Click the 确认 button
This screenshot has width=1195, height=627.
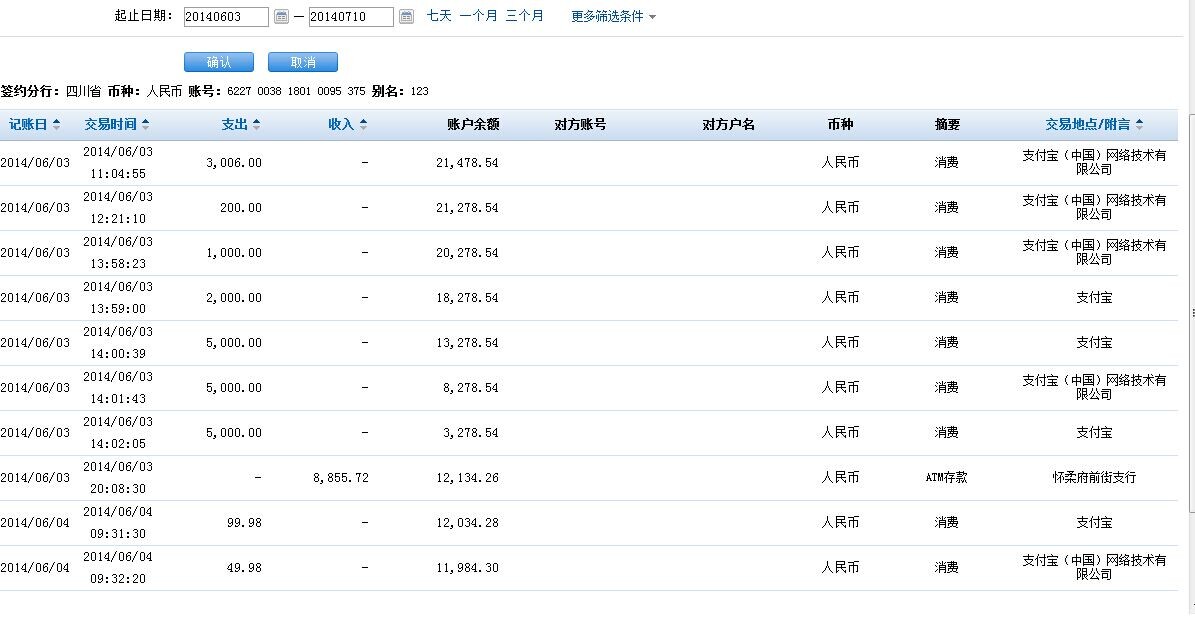[219, 62]
